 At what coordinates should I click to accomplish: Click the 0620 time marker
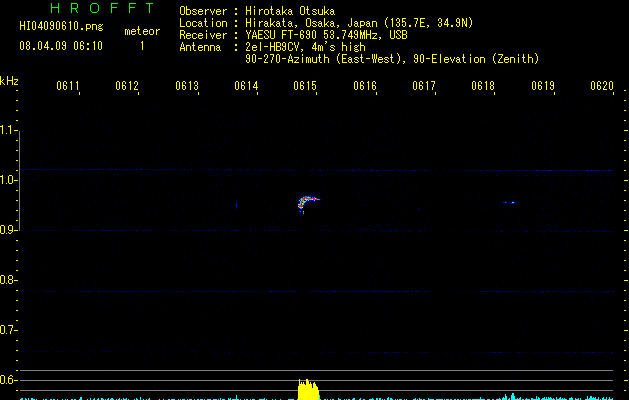[602, 86]
